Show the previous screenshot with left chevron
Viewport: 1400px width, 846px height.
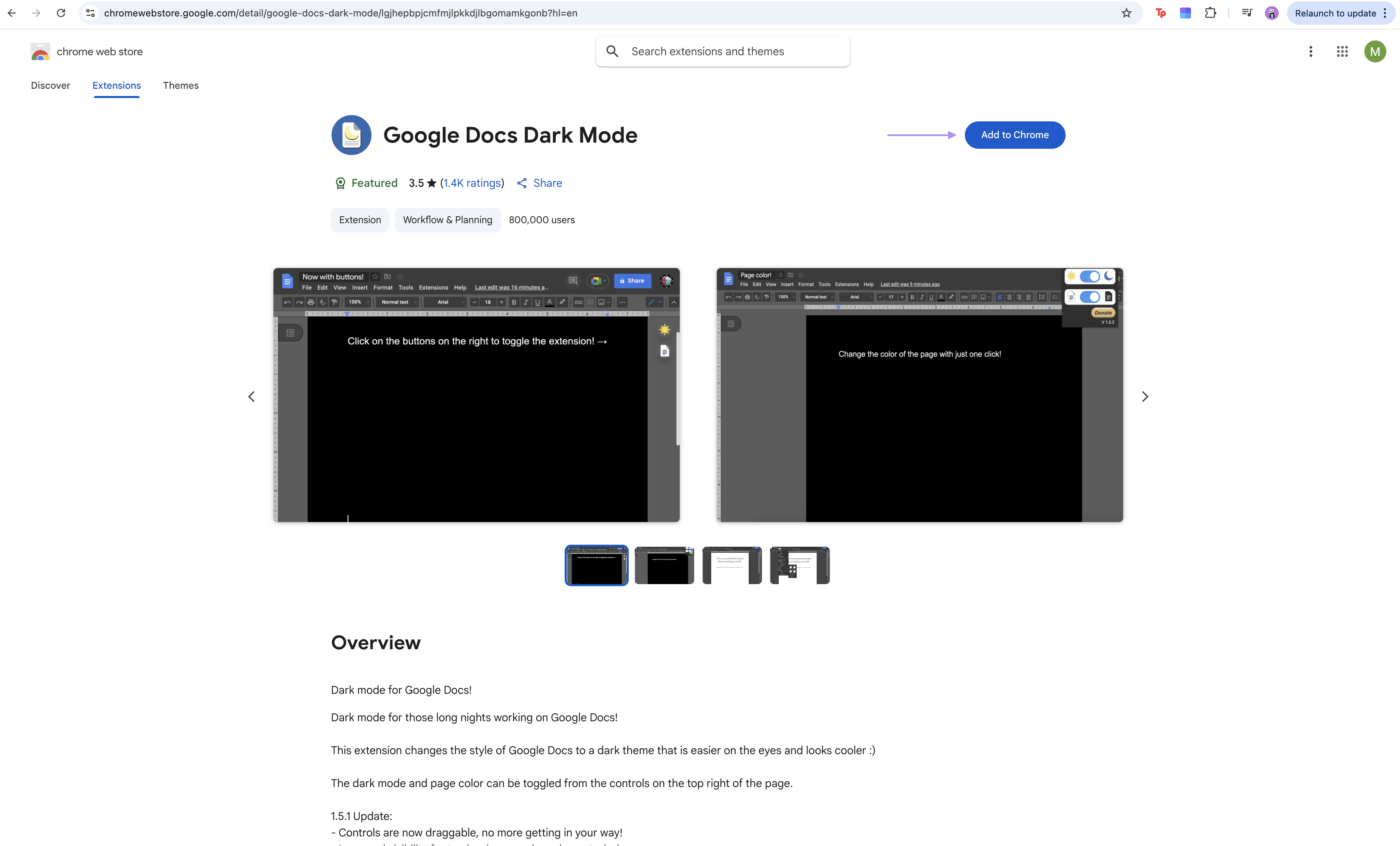[x=251, y=396]
